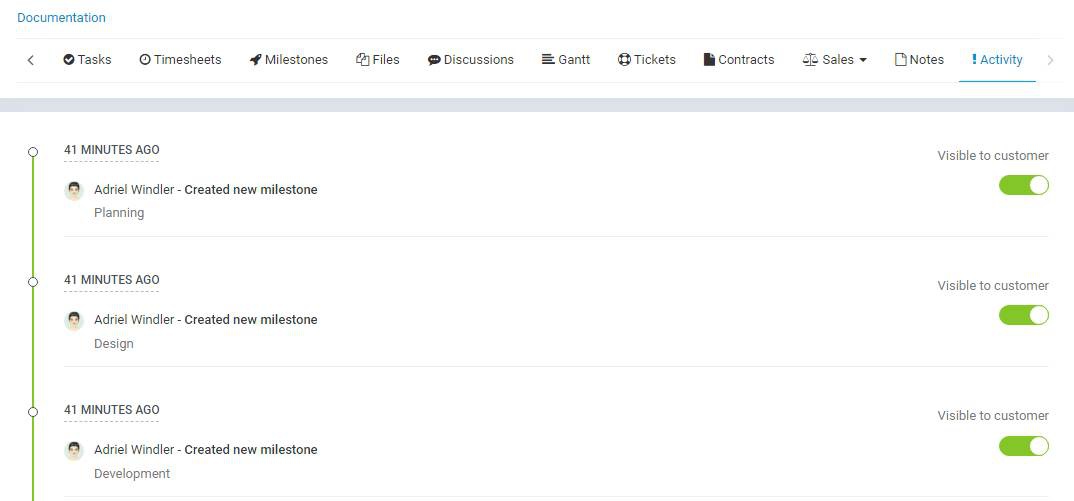Viewport: 1074px width, 501px height.
Task: Open the Contracts document tab
Action: (x=739, y=60)
